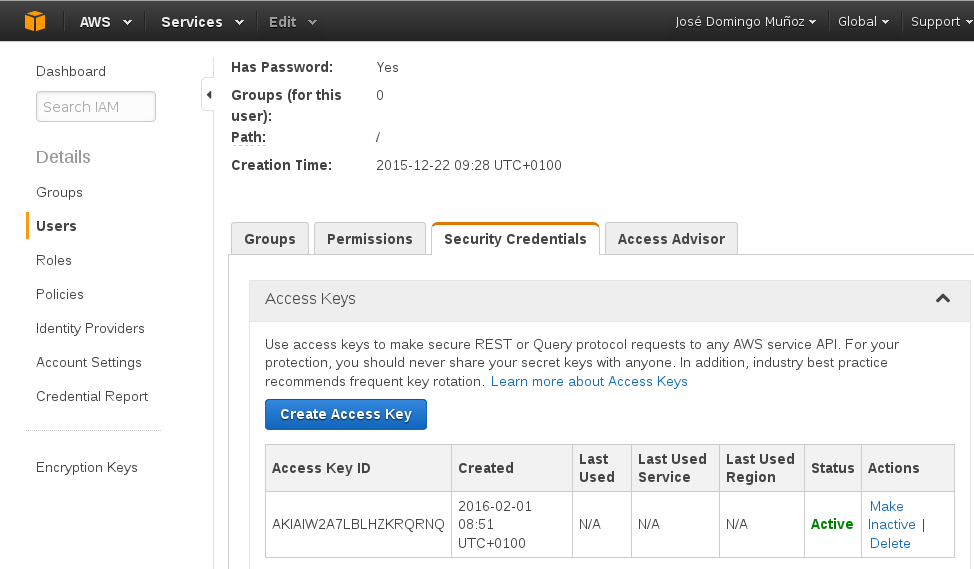Delete the listed access key
Viewport: 974px width, 569px height.
coord(890,543)
